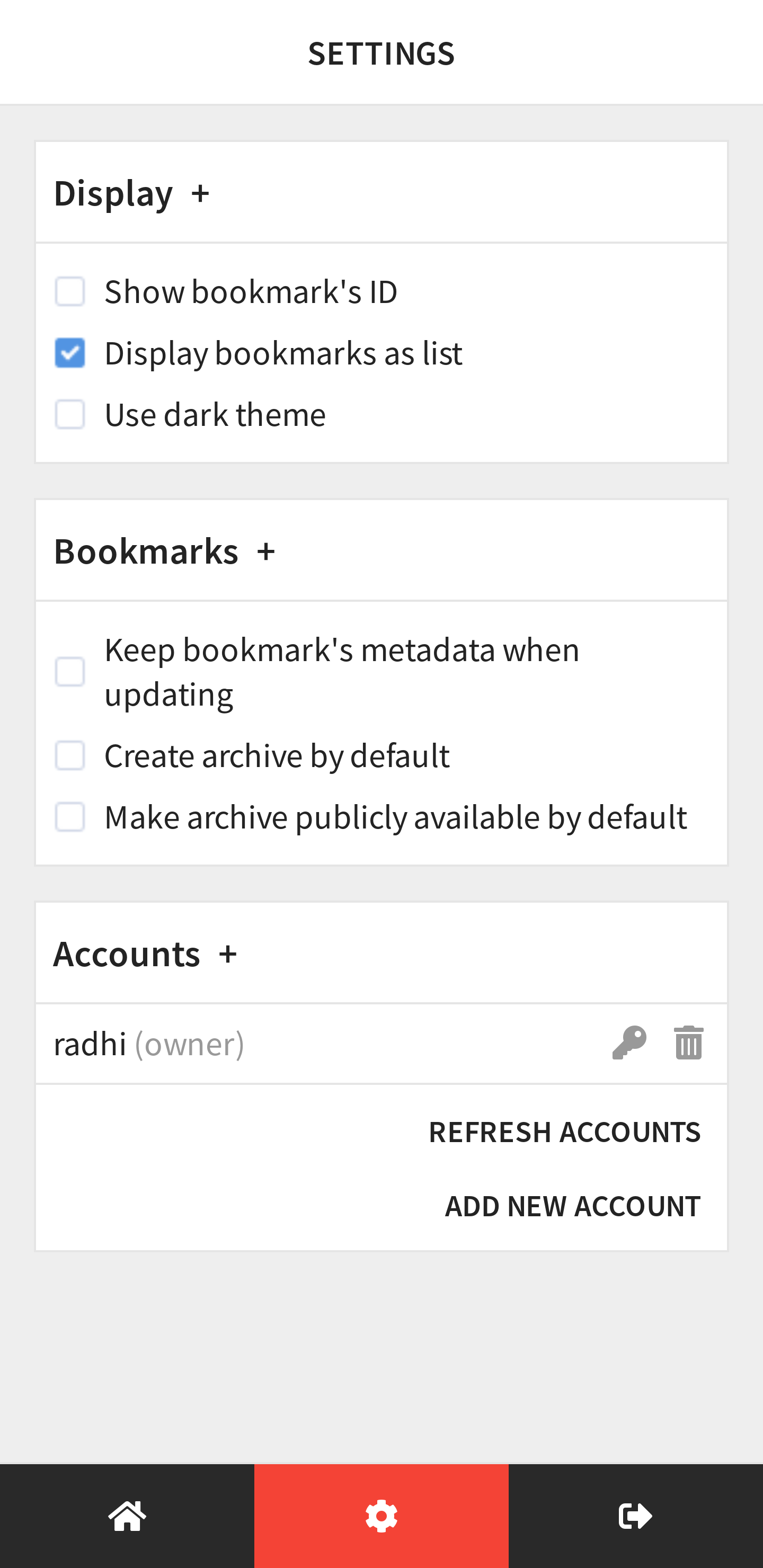Viewport: 763px width, 1568px height.
Task: Go to home via the house icon
Action: [x=127, y=1516]
